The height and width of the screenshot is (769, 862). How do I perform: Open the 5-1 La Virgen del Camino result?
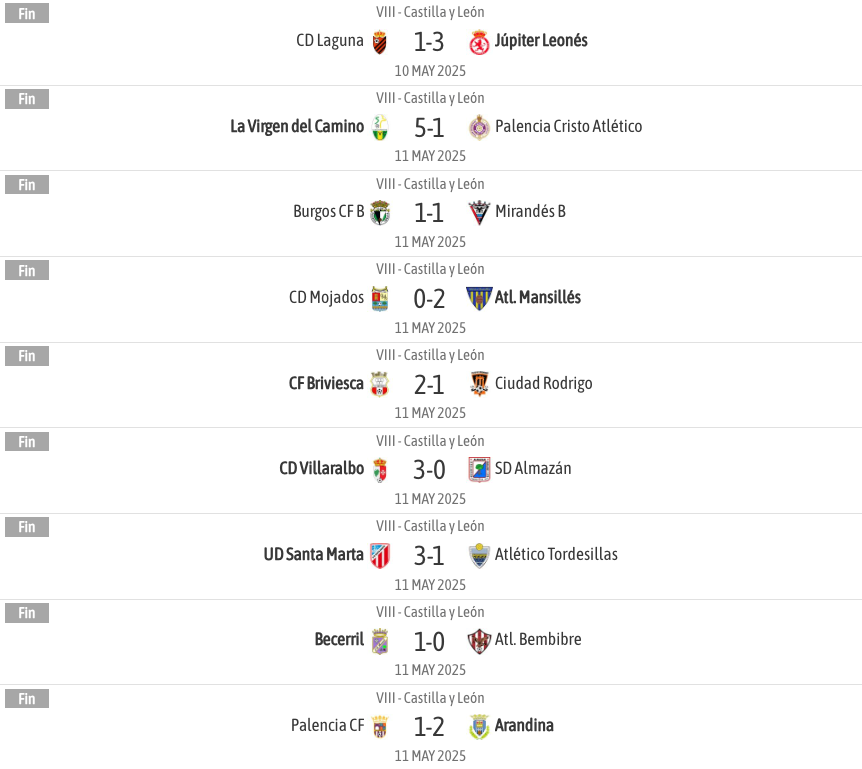click(429, 128)
